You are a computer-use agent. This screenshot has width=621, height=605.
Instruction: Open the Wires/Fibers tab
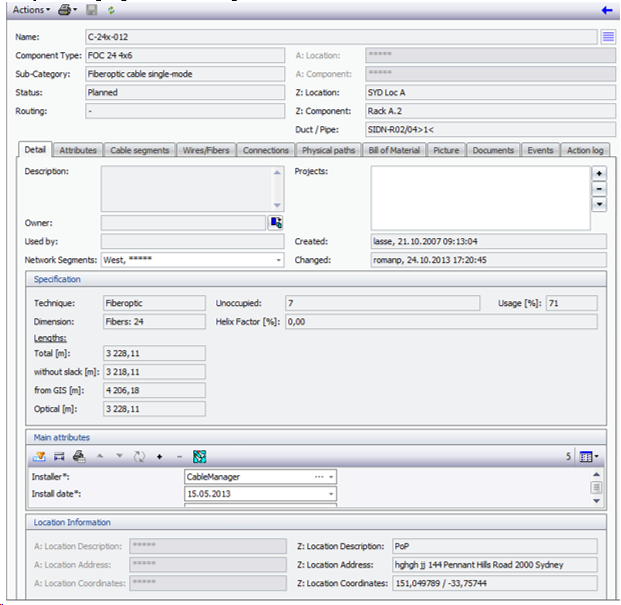(206, 150)
